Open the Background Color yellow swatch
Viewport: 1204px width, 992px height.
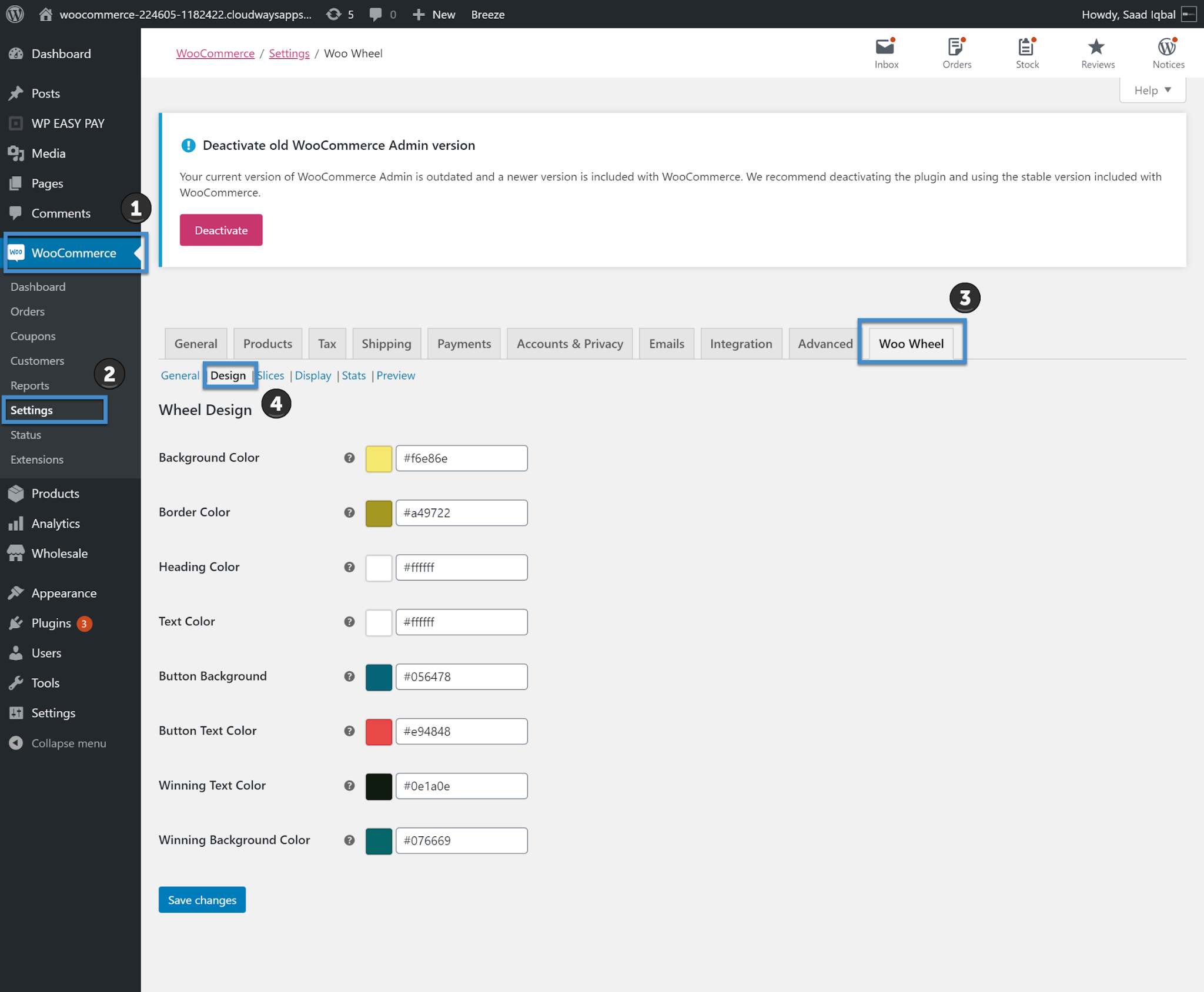[379, 458]
